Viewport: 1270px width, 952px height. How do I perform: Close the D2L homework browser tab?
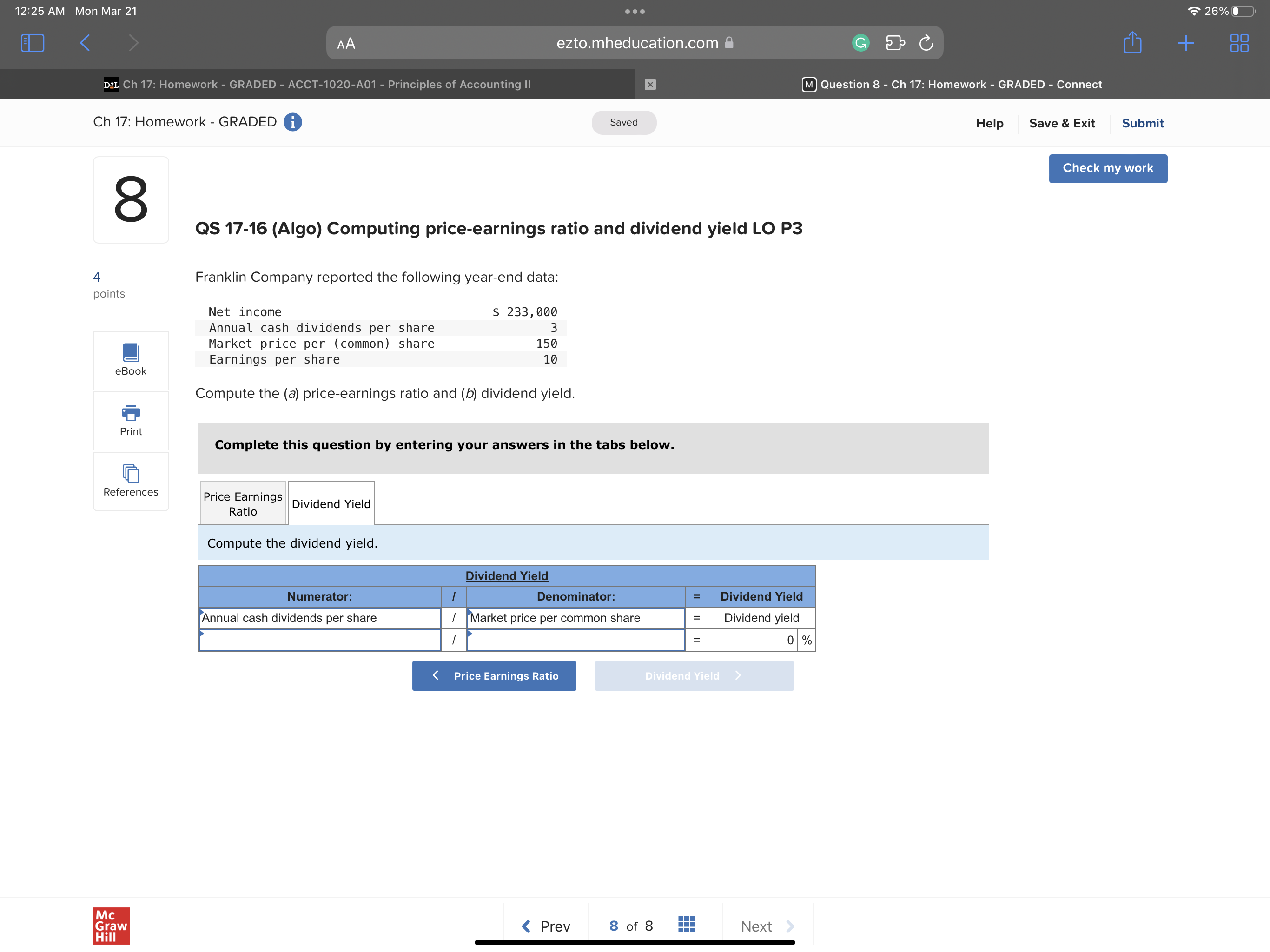pyautogui.click(x=650, y=85)
